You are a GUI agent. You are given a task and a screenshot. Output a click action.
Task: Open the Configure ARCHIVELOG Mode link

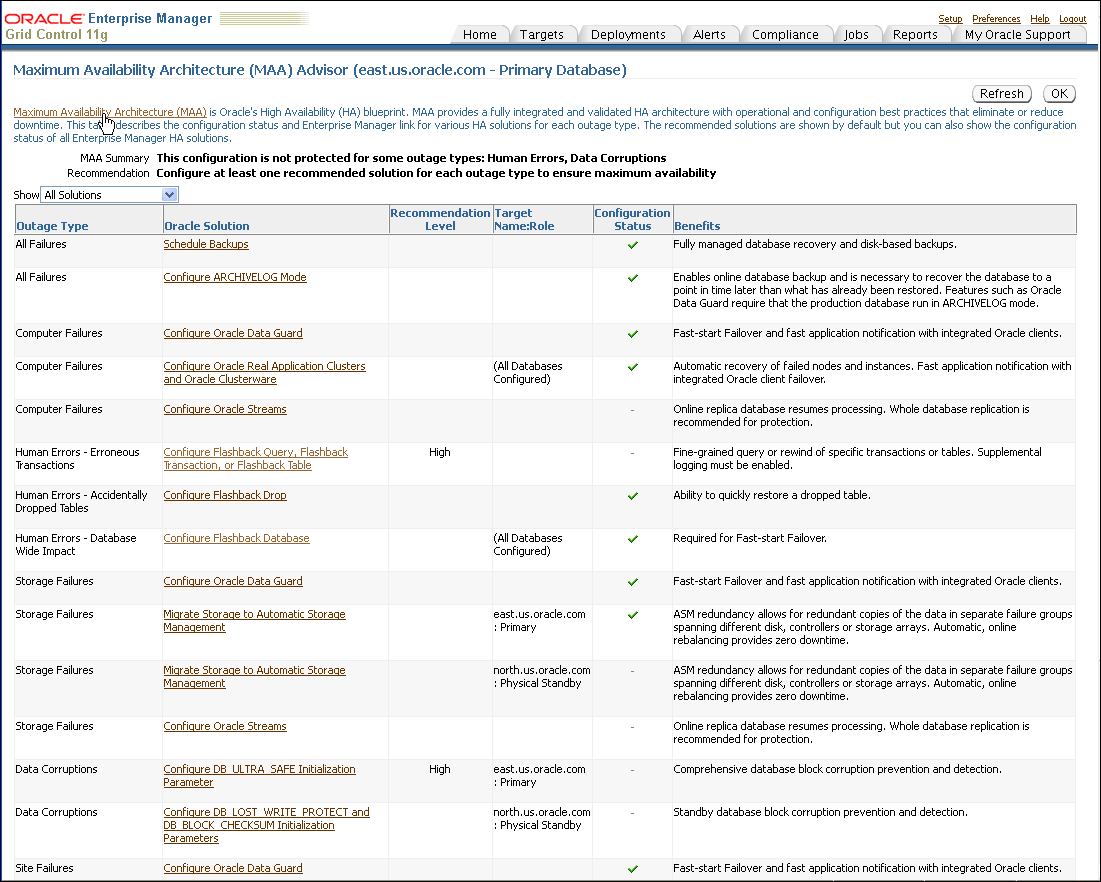click(x=235, y=278)
